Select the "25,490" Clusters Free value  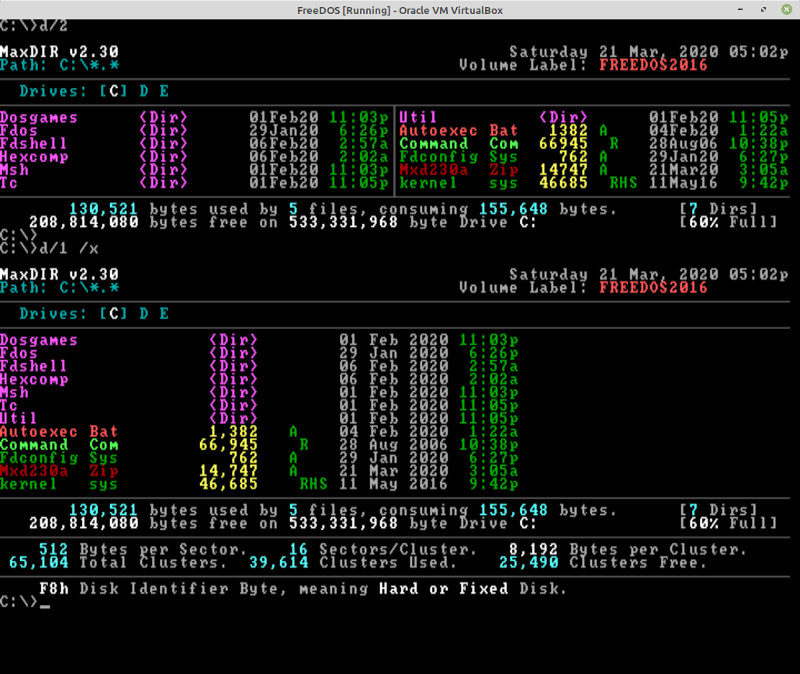(x=529, y=562)
